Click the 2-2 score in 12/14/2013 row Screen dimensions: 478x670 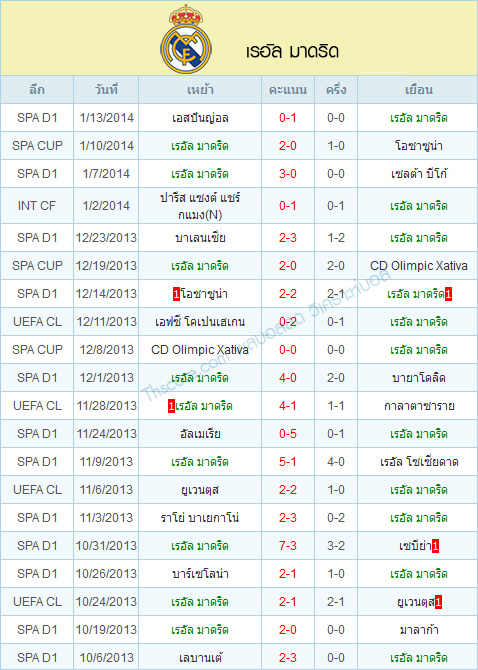coord(288,294)
